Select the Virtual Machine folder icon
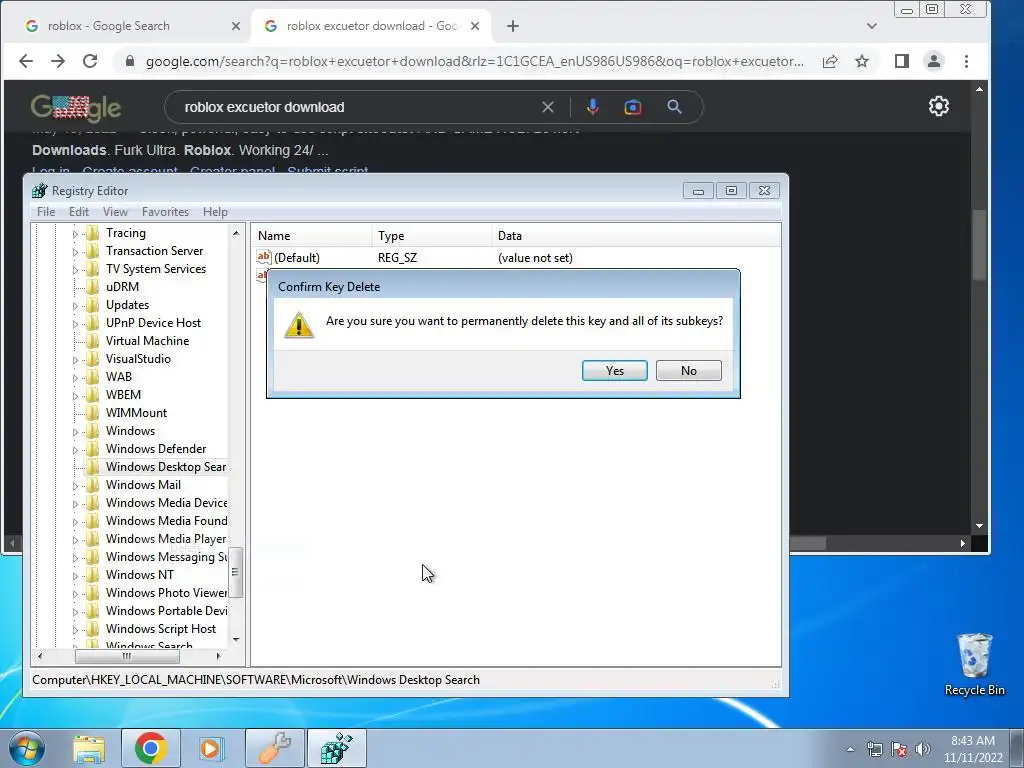This screenshot has height=768, width=1024. click(93, 341)
